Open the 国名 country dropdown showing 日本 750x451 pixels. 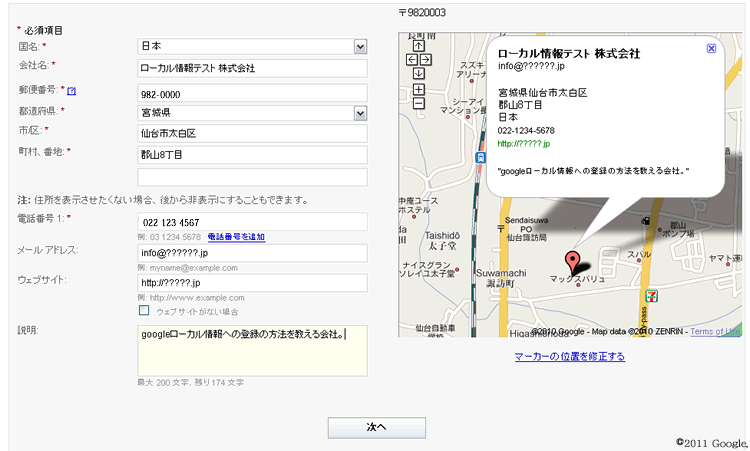[253, 46]
